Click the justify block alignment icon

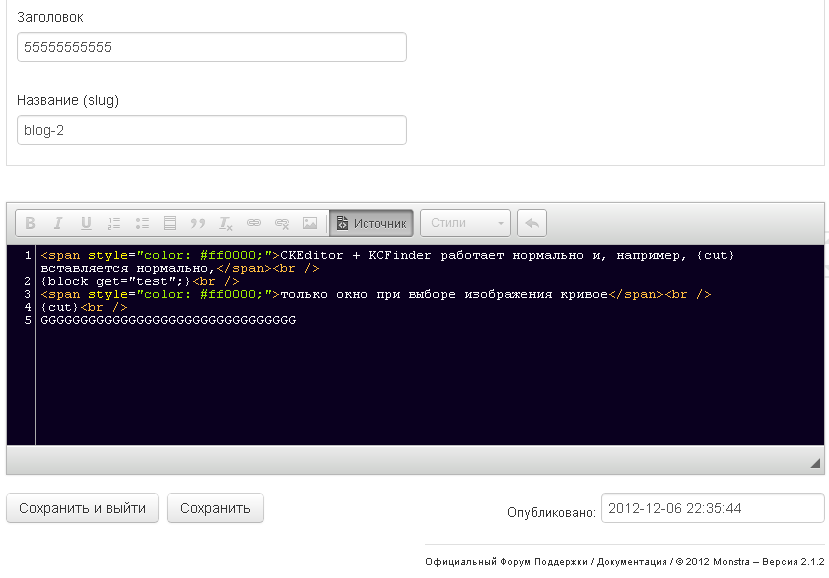coord(170,223)
